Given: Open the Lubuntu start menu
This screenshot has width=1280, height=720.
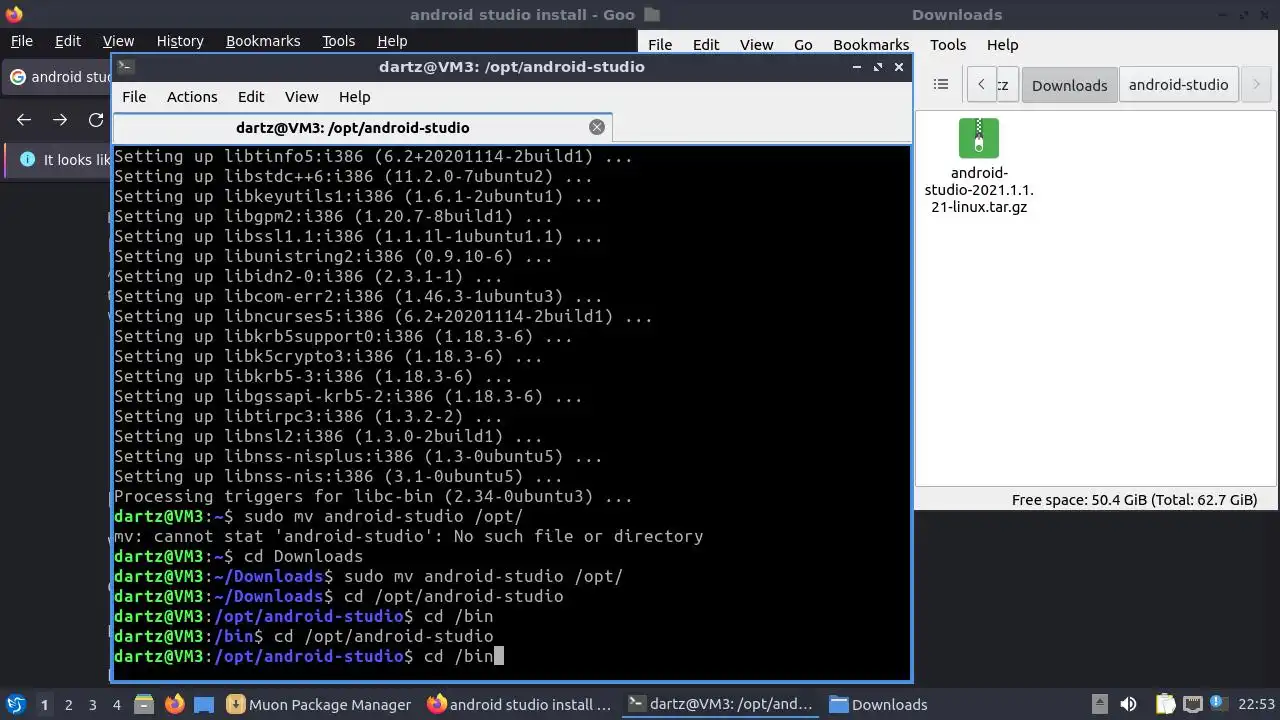Looking at the screenshot, I should click(16, 704).
